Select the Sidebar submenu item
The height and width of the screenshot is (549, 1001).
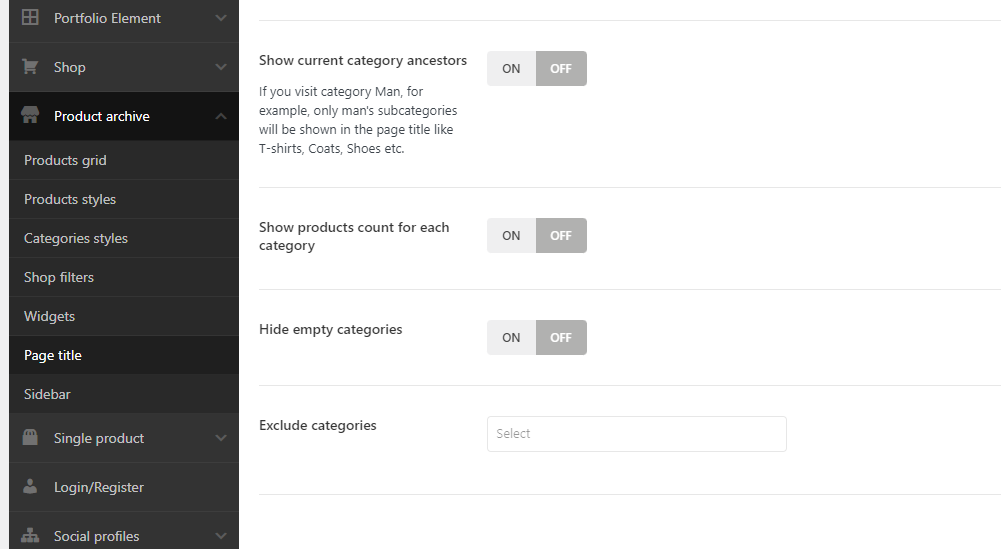pos(47,394)
